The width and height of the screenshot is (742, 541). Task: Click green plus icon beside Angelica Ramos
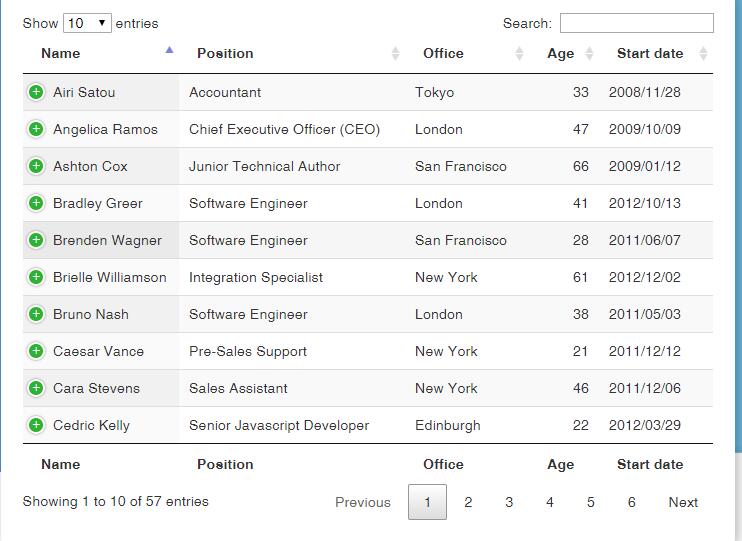(36, 129)
